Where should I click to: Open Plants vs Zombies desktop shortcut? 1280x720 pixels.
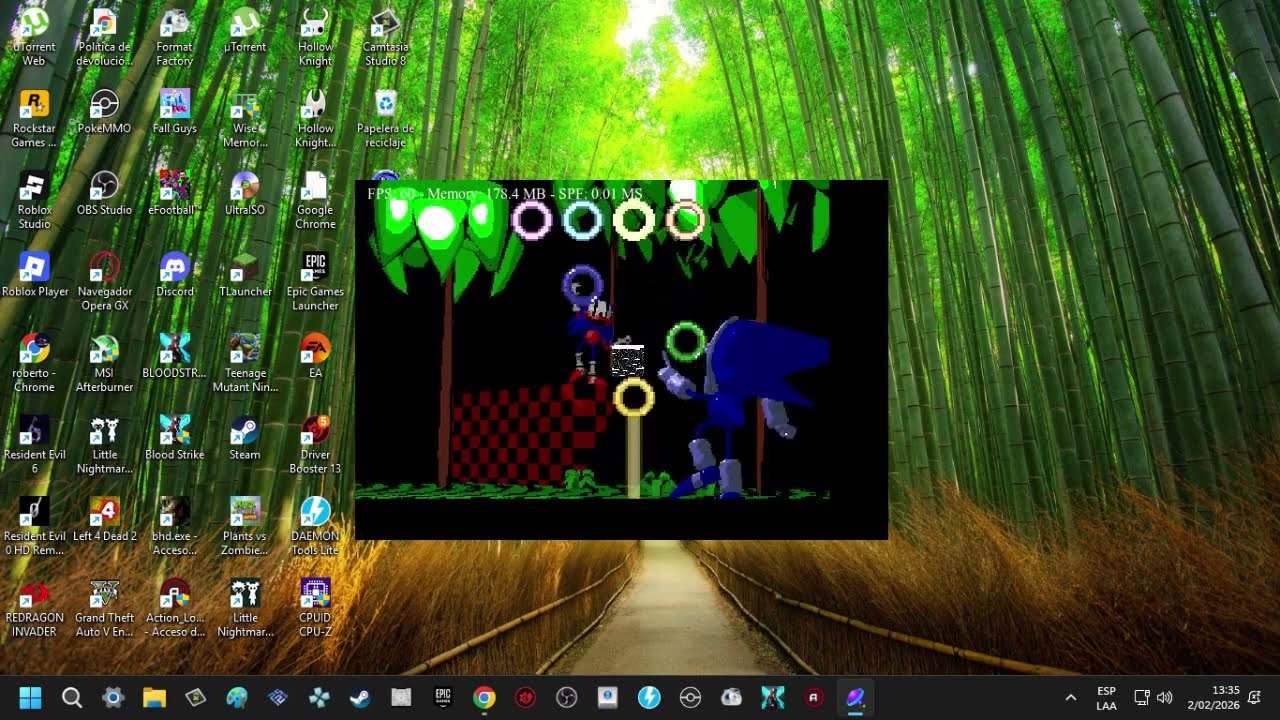click(x=245, y=527)
